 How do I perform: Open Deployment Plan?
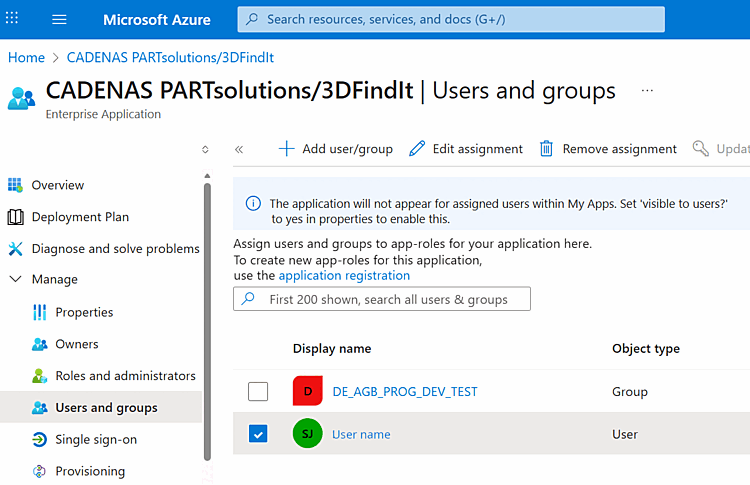[x=80, y=217]
